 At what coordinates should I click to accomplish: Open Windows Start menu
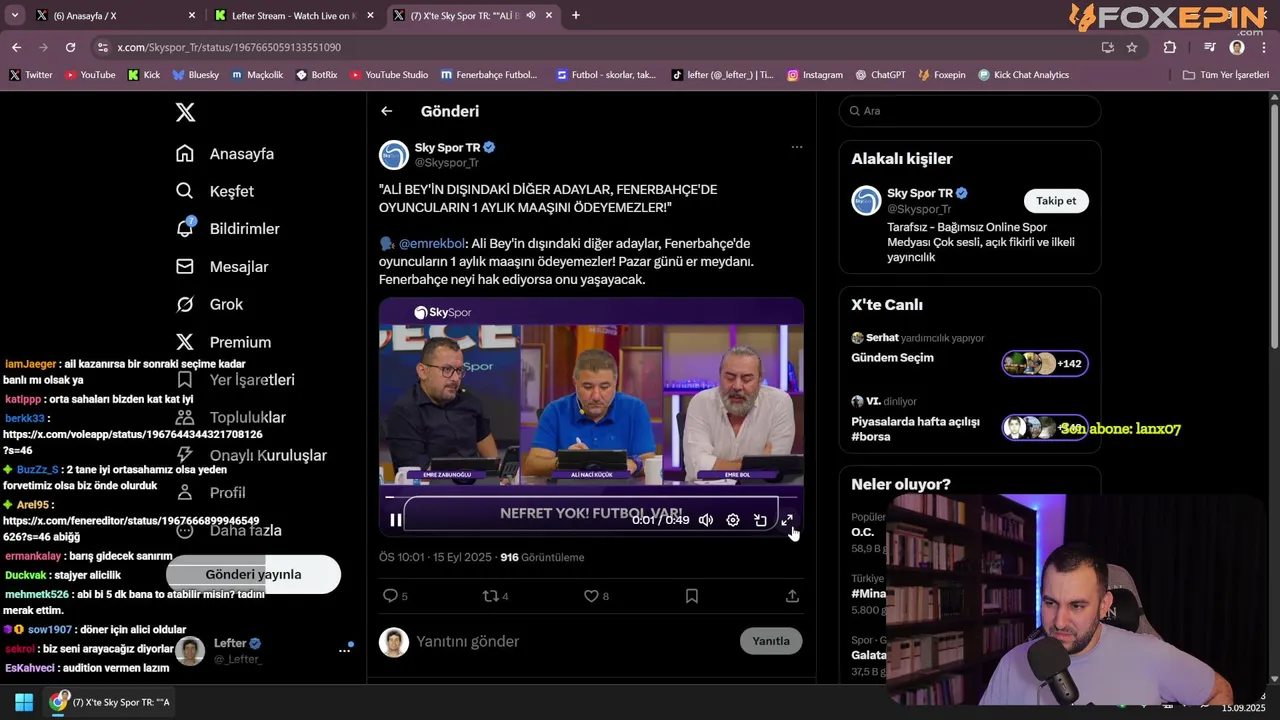click(24, 702)
